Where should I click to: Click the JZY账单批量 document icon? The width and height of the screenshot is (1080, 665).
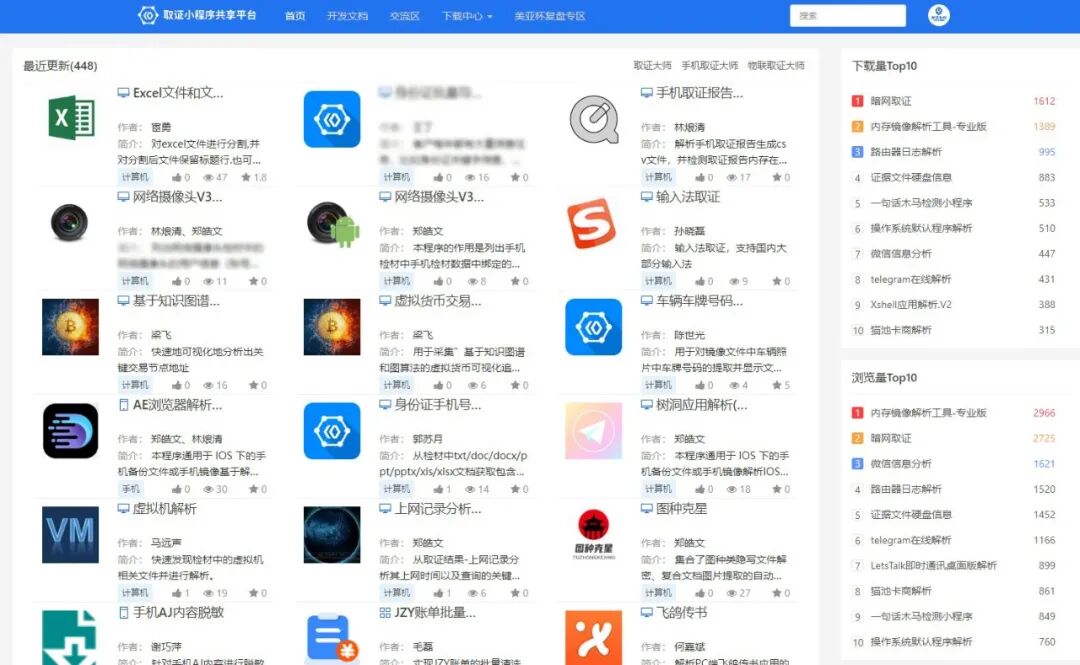click(332, 638)
